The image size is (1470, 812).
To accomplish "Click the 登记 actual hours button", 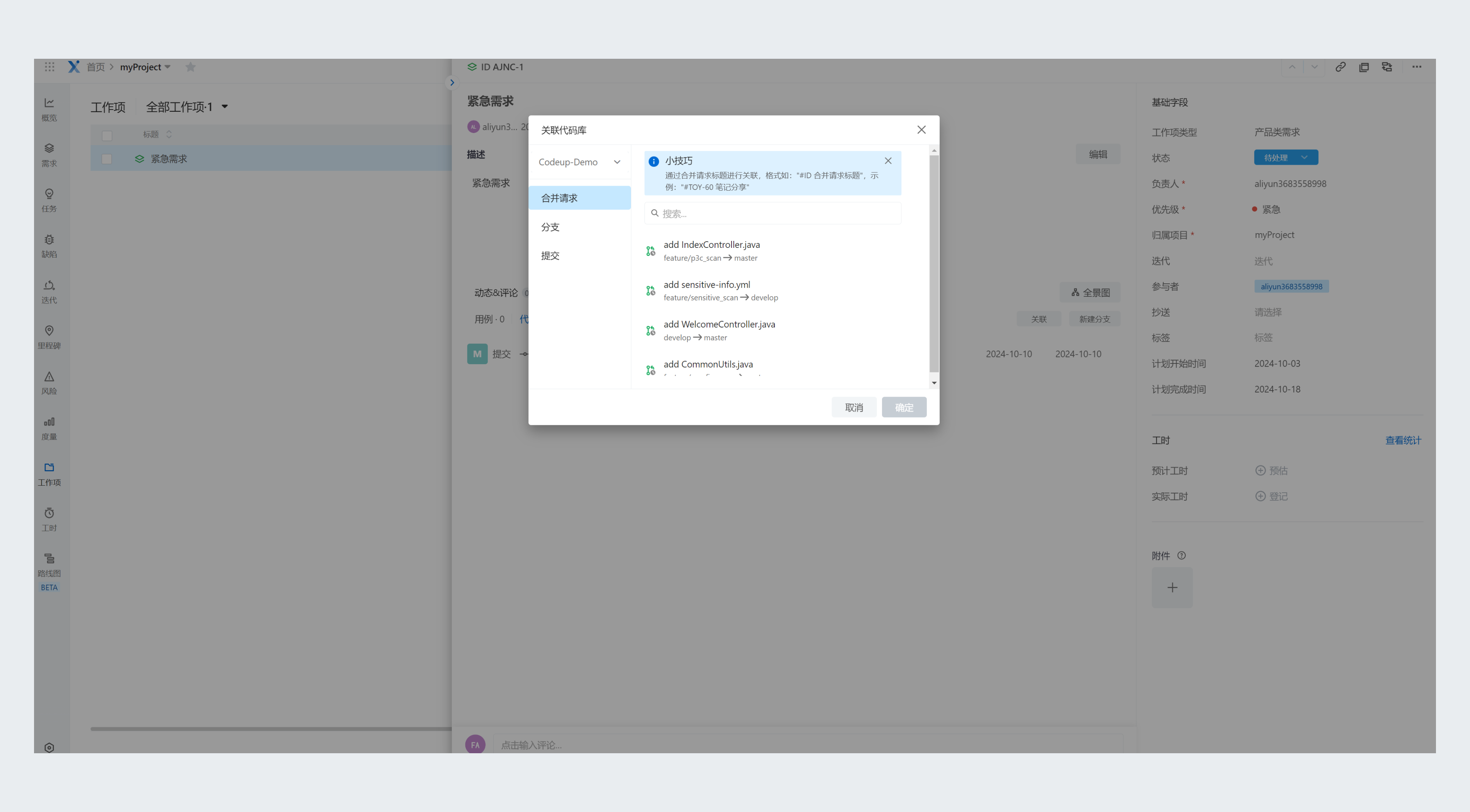I will click(x=1272, y=496).
